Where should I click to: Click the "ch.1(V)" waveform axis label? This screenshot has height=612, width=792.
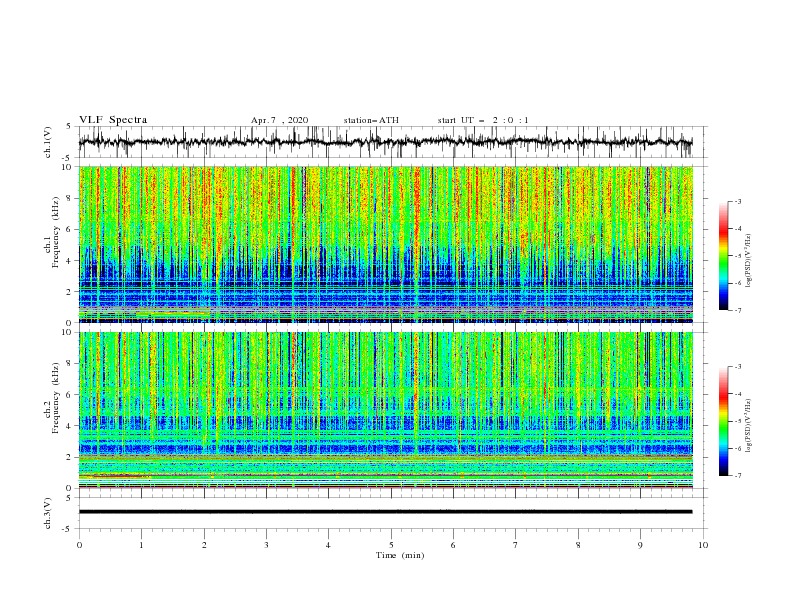pyautogui.click(x=48, y=142)
